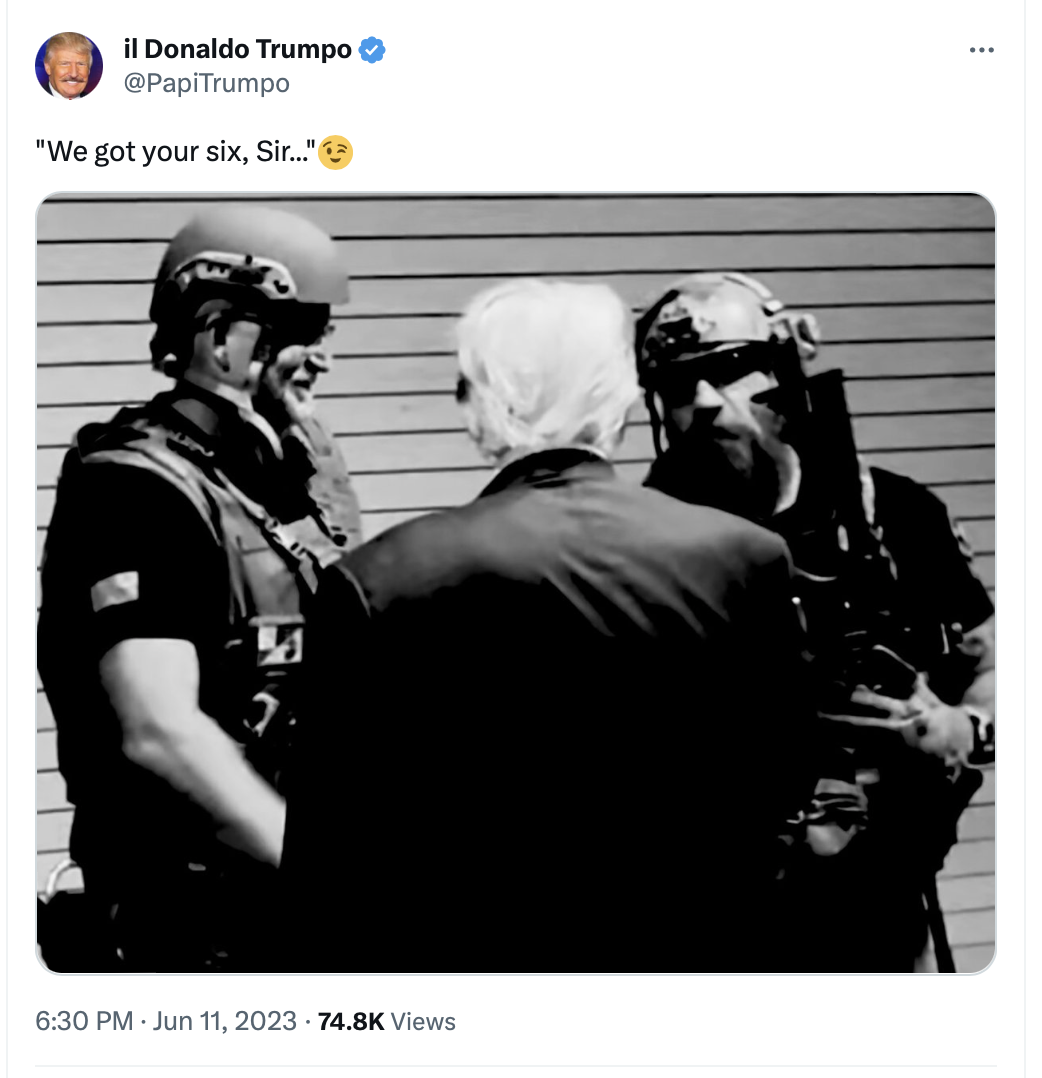
Task: Click the arm patch on the sleeve
Action: [x=115, y=590]
